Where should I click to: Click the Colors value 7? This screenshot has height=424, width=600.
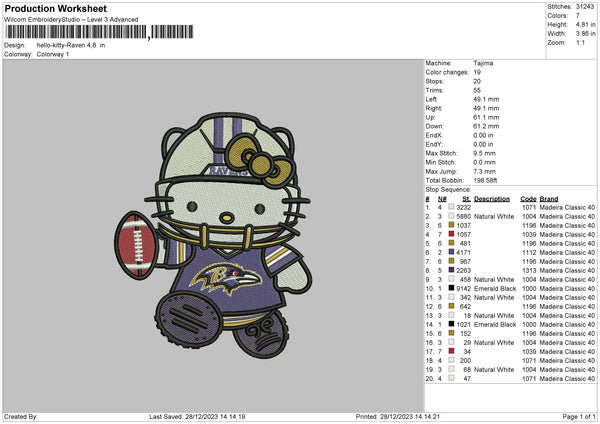(x=577, y=16)
